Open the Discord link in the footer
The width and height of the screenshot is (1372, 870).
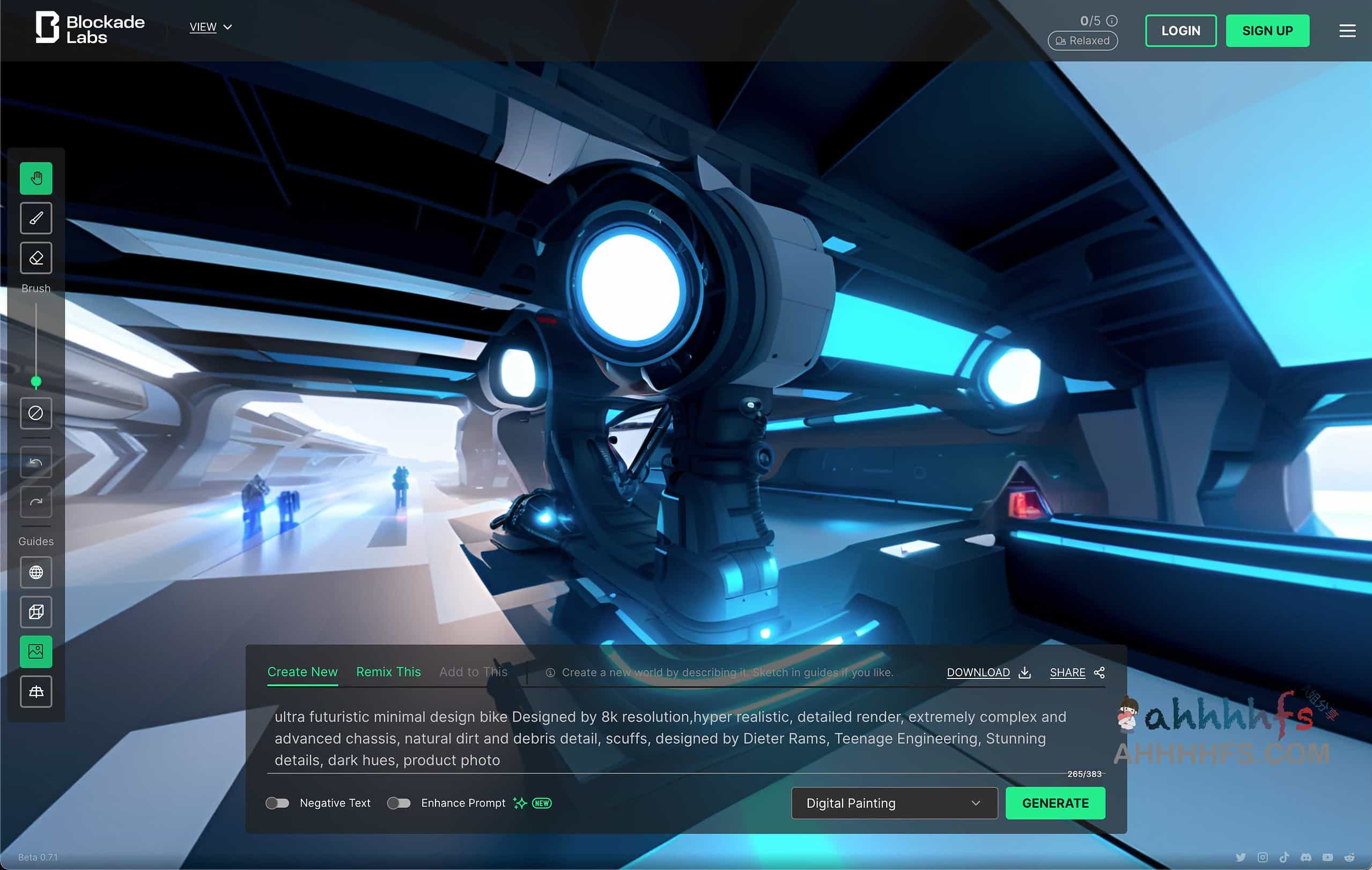pyautogui.click(x=1306, y=858)
